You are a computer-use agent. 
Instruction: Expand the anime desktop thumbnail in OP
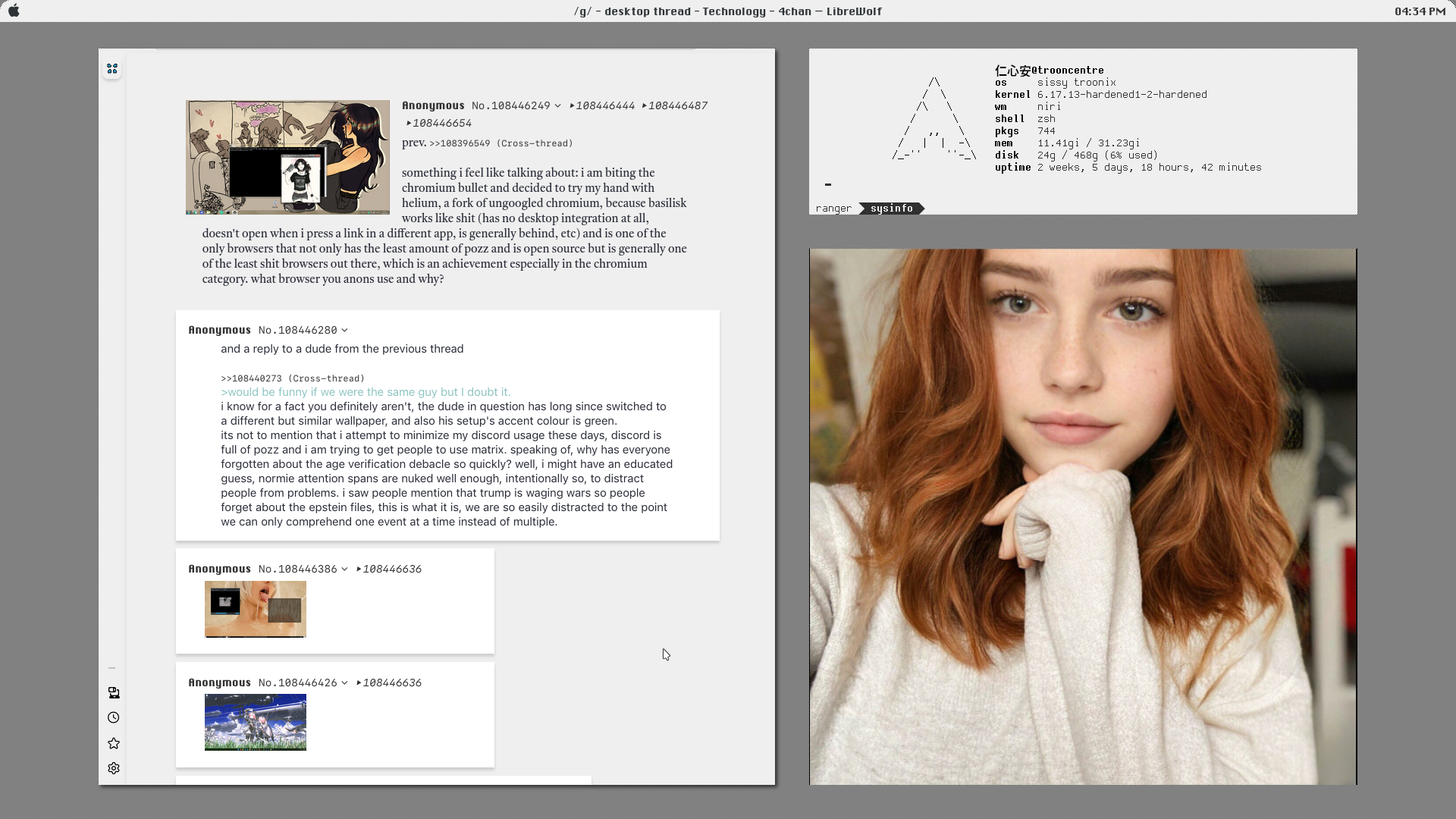point(287,157)
